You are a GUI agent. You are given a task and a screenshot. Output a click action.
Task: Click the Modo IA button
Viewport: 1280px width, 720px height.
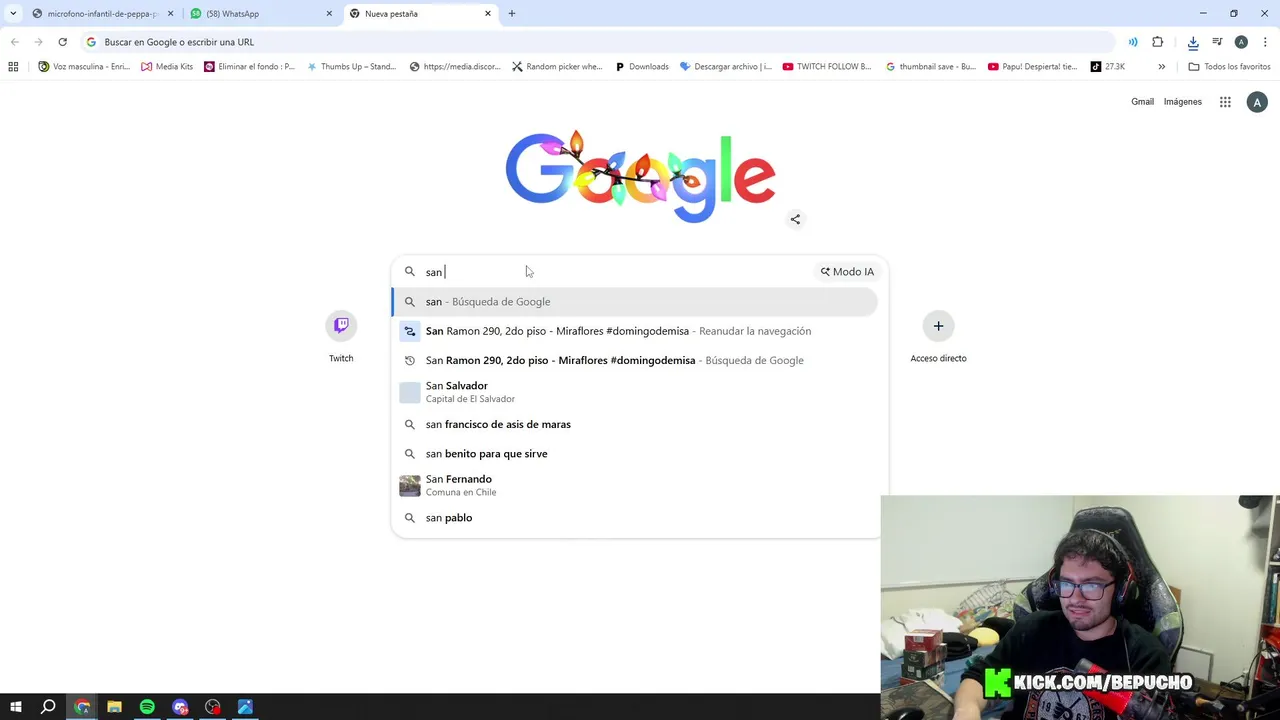click(x=847, y=272)
